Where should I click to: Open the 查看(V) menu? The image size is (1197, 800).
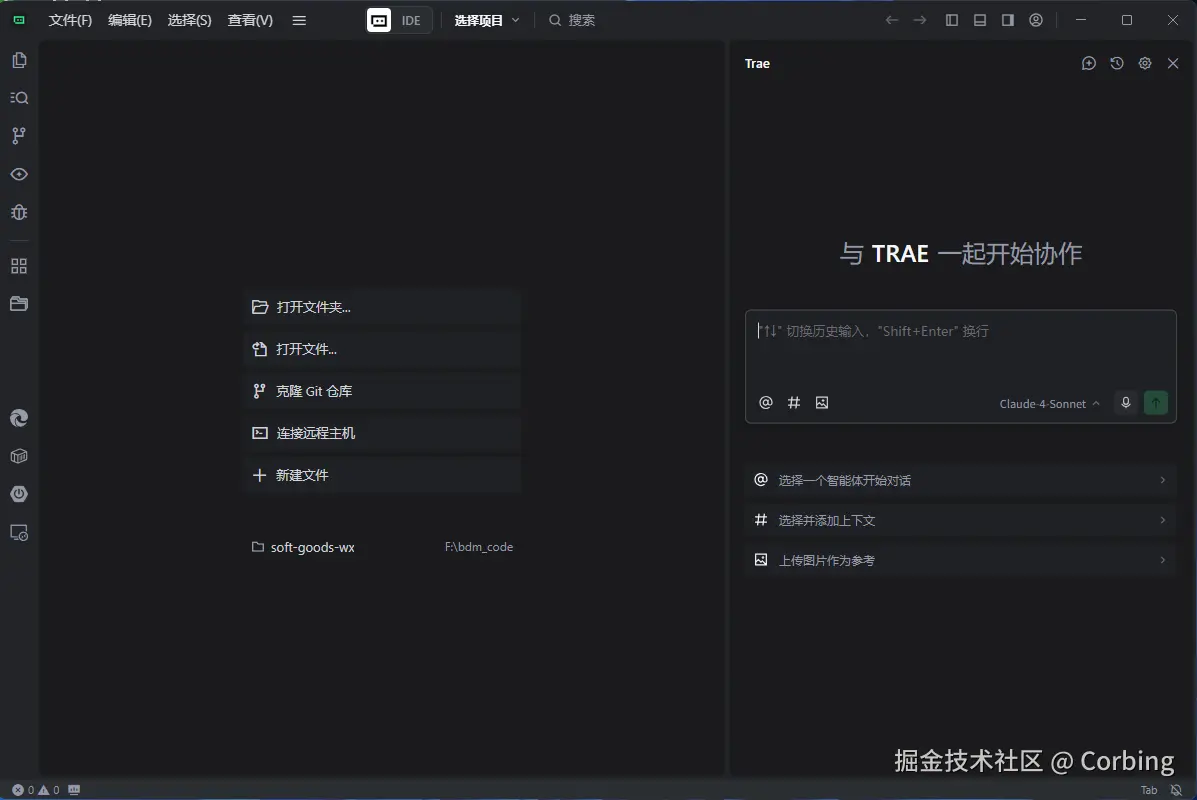tap(250, 21)
